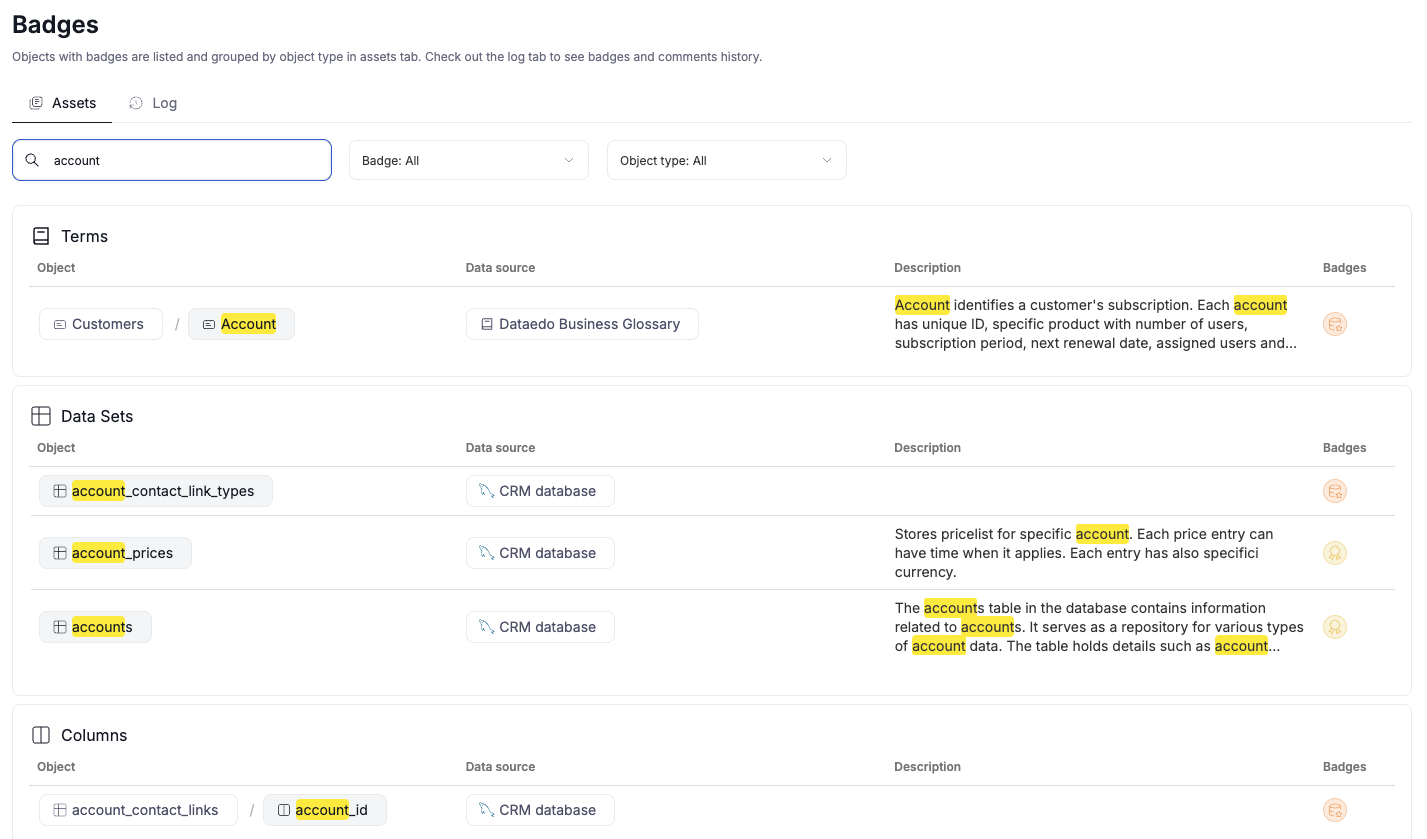Click the search field containing 'account'

pos(185,160)
